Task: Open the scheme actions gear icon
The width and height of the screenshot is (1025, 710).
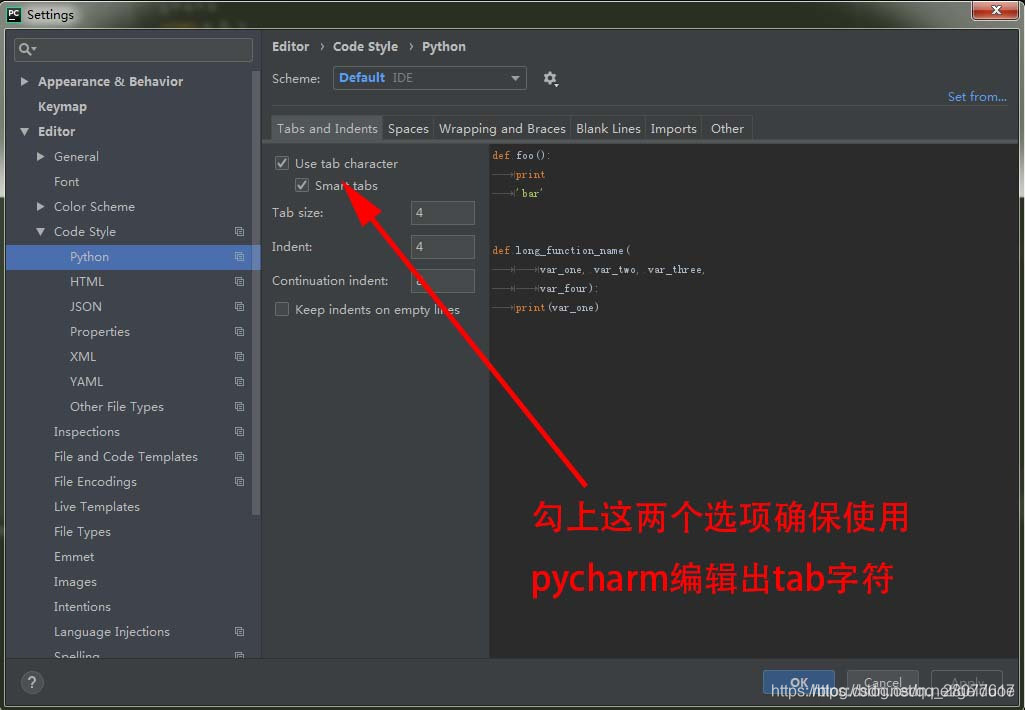Action: 550,79
